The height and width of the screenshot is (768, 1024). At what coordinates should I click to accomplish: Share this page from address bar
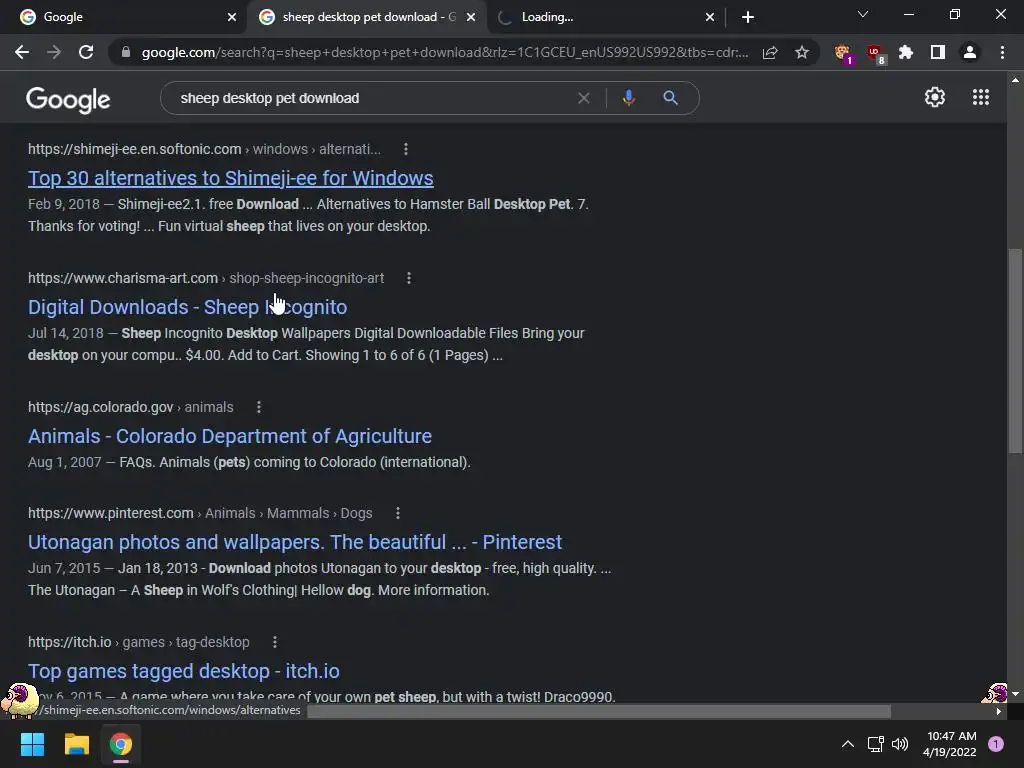tap(770, 52)
